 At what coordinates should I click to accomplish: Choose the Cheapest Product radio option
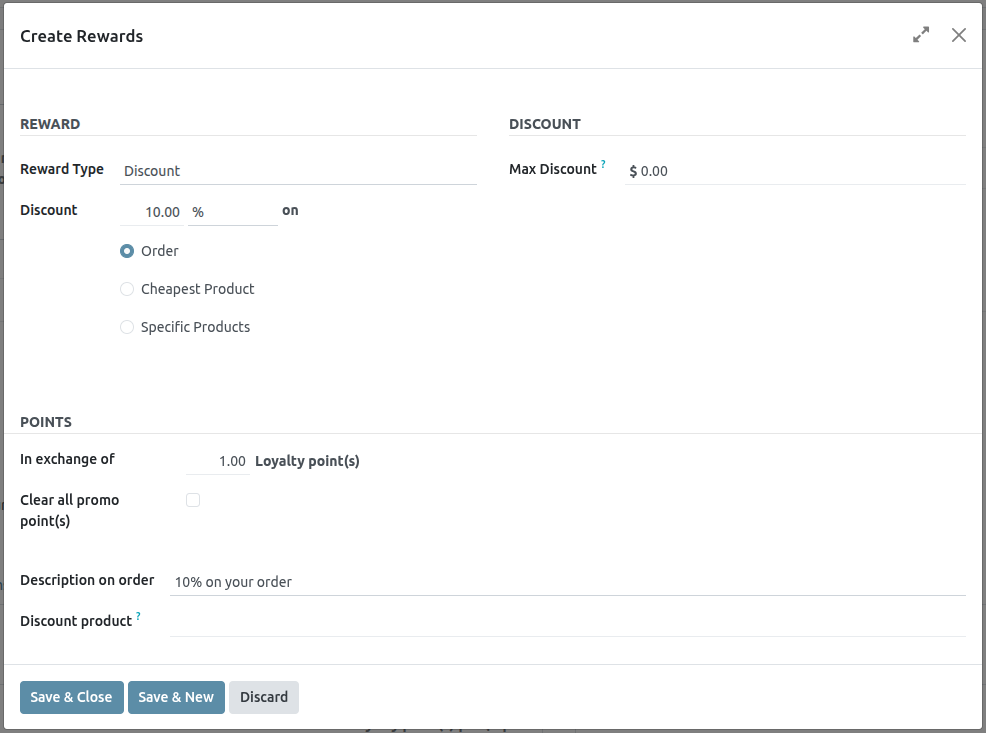[x=127, y=289]
